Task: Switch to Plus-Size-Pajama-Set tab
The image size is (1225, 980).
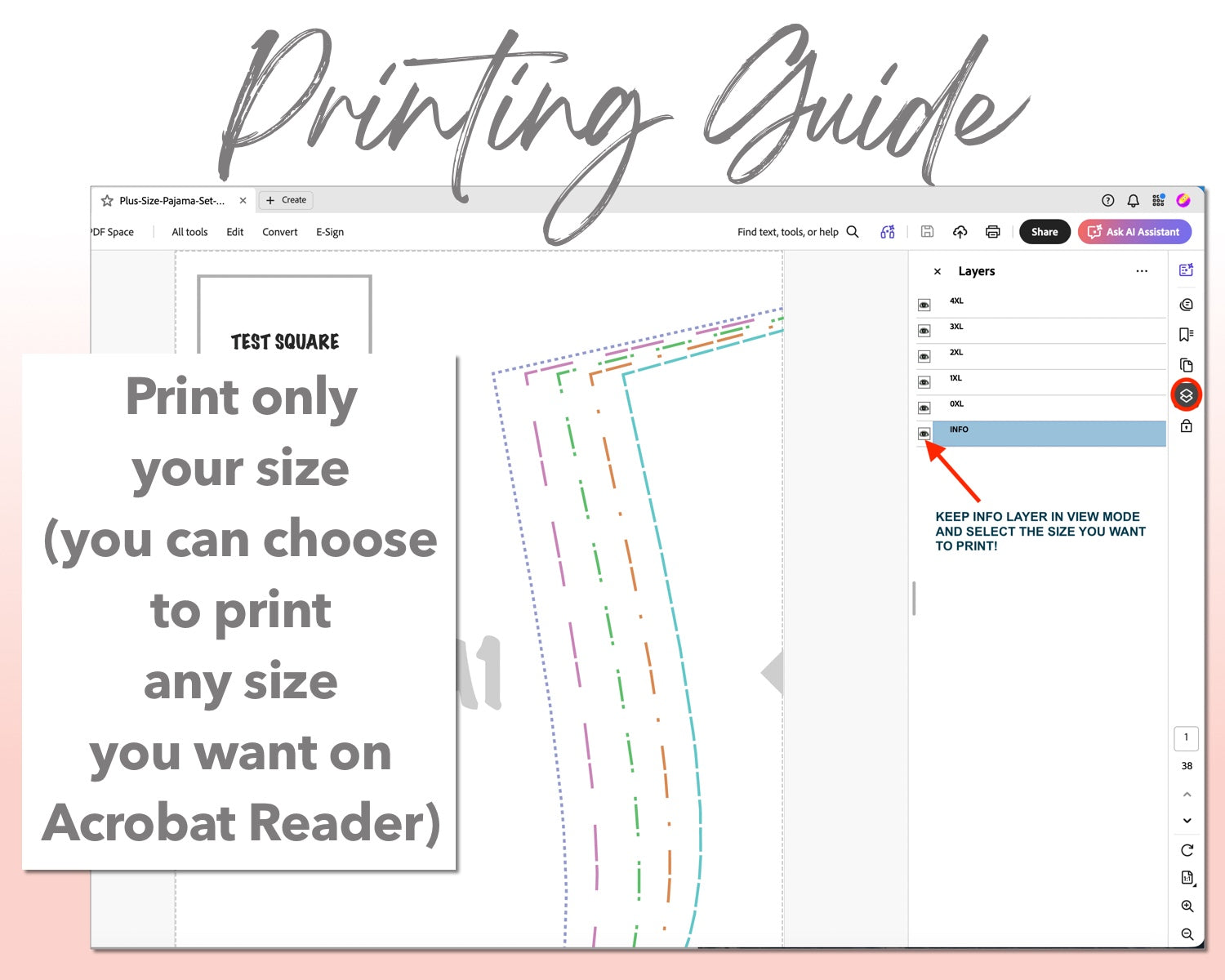Action: [171, 200]
